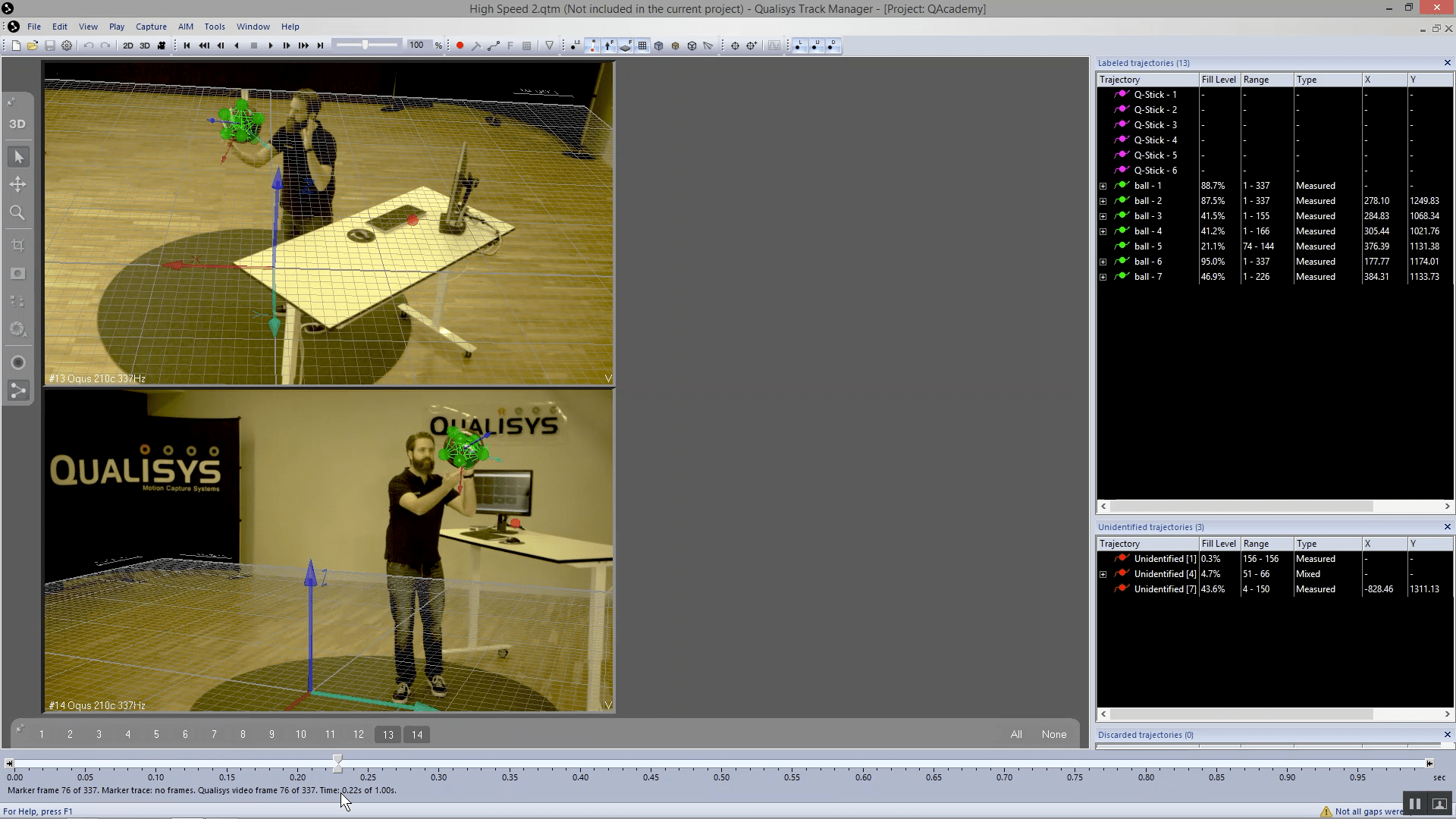
Task: Expand the ball - 1 trajectory row
Action: coord(1103,186)
